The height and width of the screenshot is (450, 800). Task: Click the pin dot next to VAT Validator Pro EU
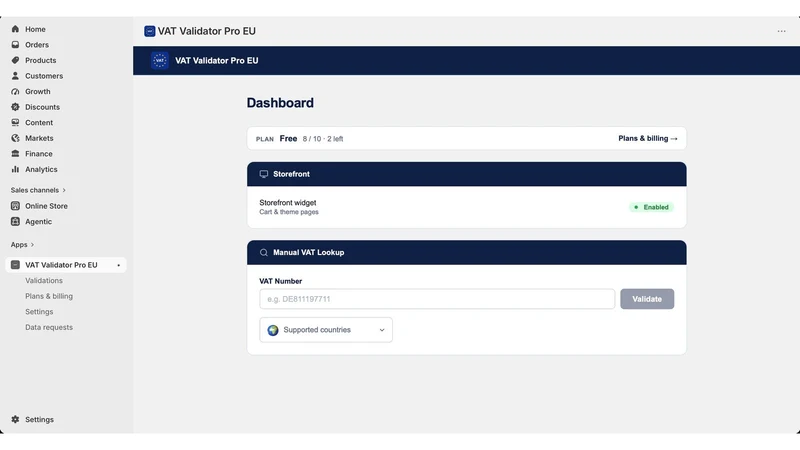[x=118, y=265]
